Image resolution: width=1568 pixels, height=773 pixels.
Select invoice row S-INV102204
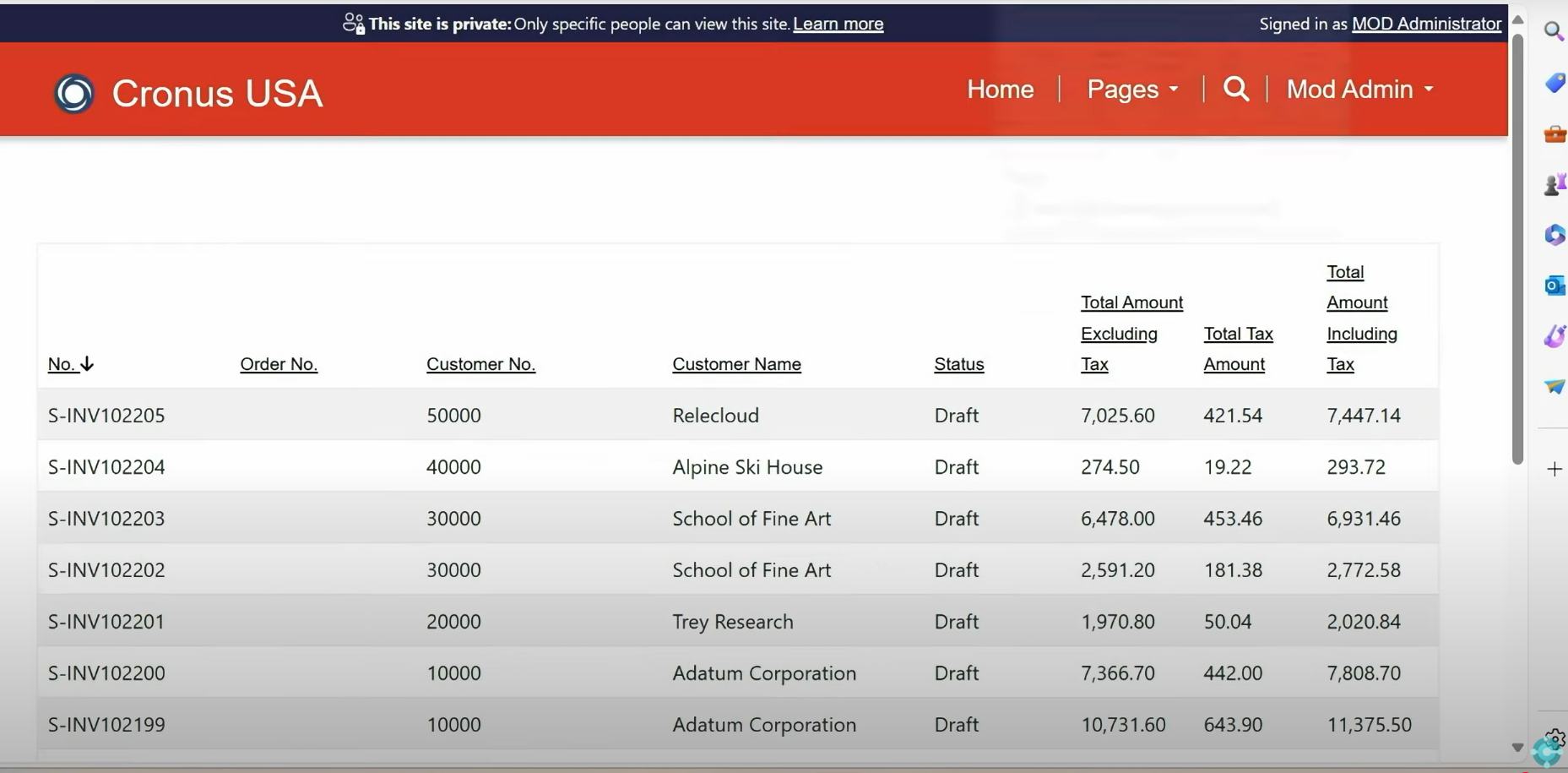click(106, 467)
